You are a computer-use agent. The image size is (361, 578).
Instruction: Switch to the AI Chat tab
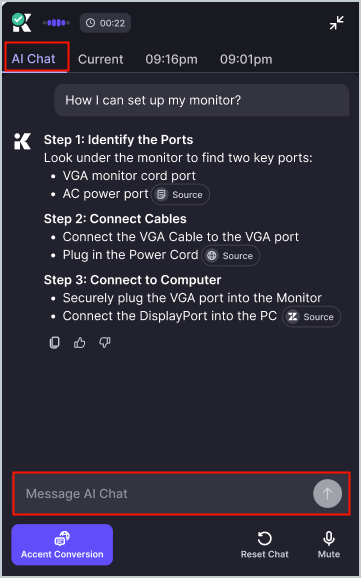34,59
